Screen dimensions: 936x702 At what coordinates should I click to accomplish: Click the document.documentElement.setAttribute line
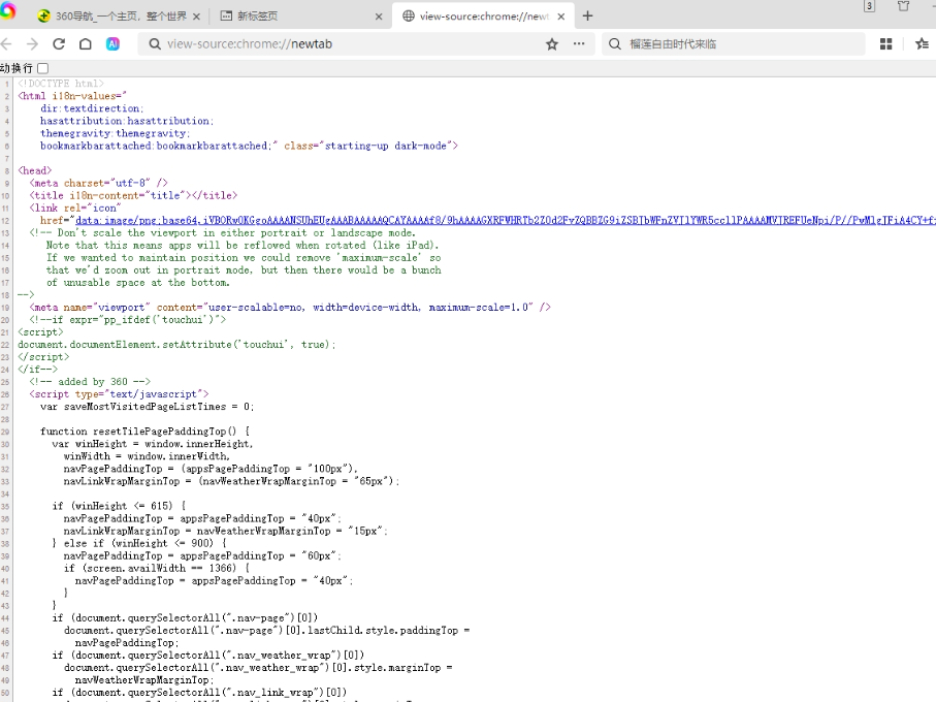[x=177, y=344]
